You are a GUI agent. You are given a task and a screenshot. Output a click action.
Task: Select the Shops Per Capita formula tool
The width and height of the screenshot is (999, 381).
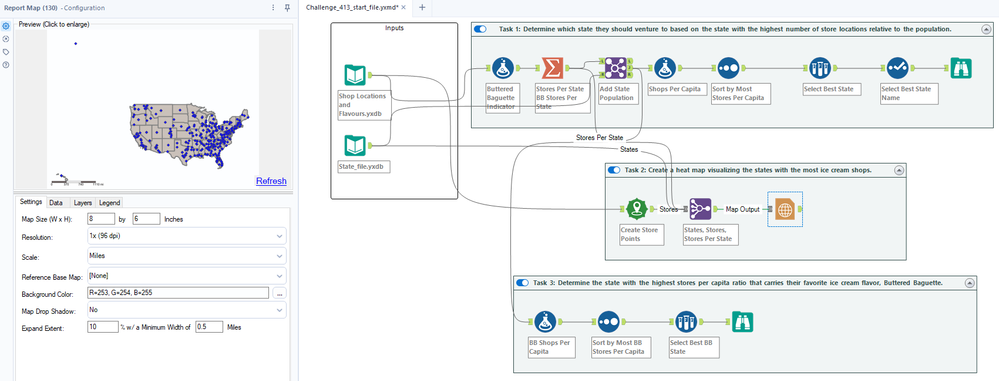pos(665,68)
